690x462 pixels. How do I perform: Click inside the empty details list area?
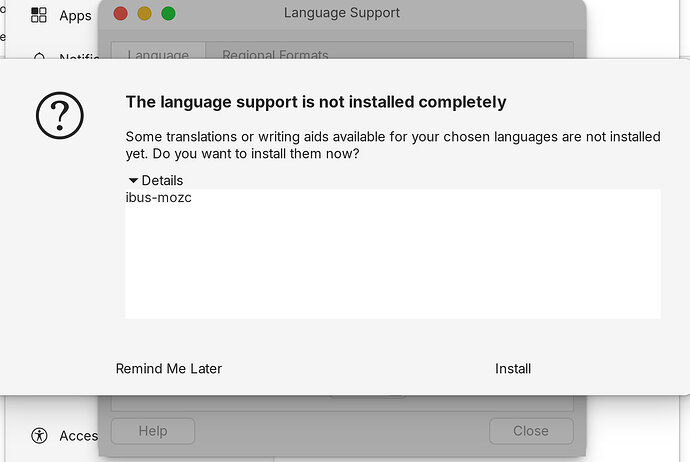click(392, 265)
